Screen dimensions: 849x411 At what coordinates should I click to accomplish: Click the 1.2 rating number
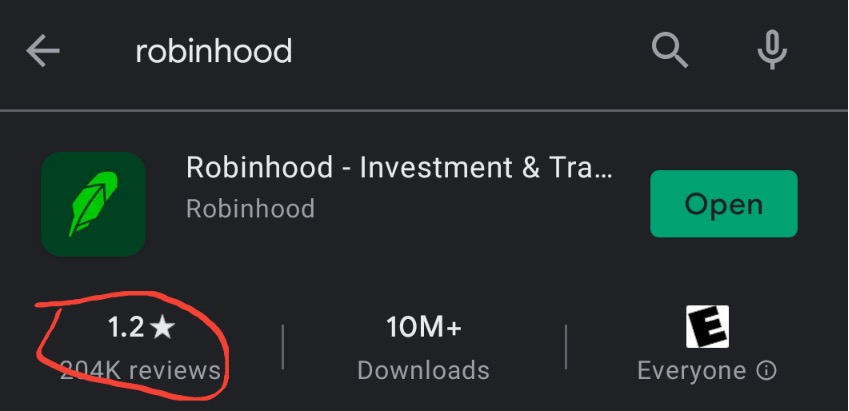[126, 327]
